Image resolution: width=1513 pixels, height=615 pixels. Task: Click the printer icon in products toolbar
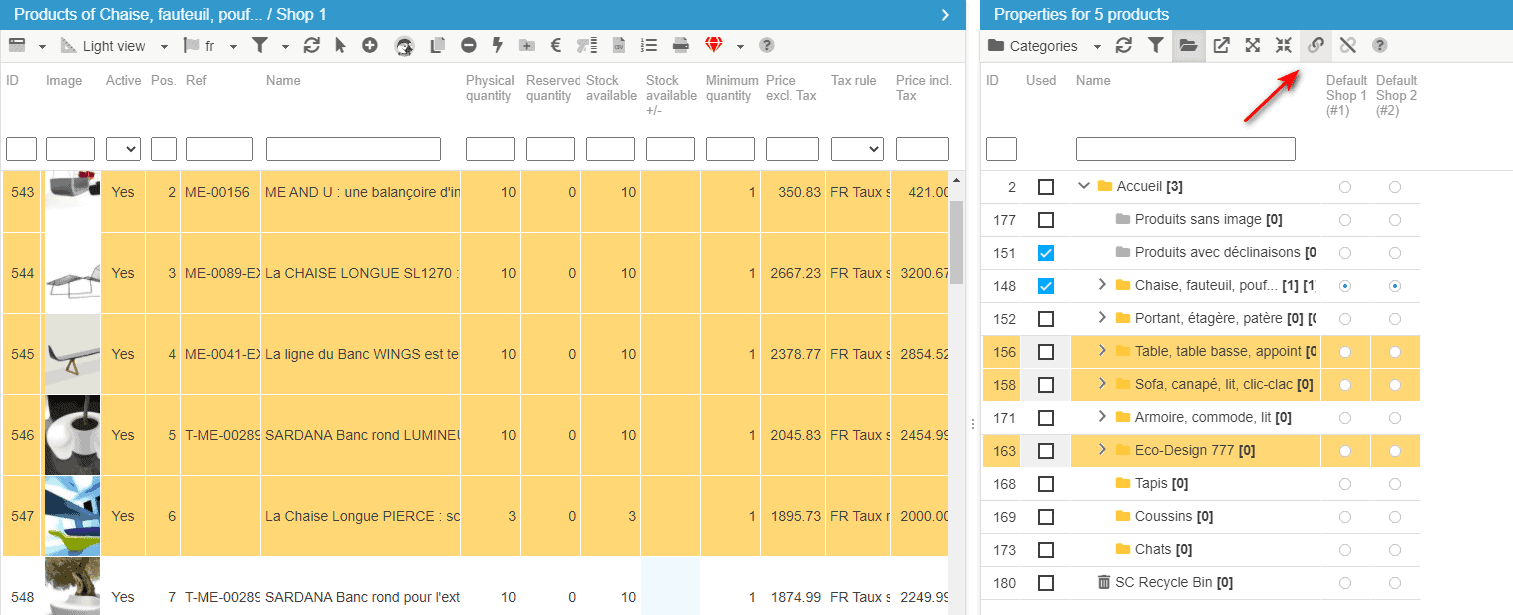(680, 45)
